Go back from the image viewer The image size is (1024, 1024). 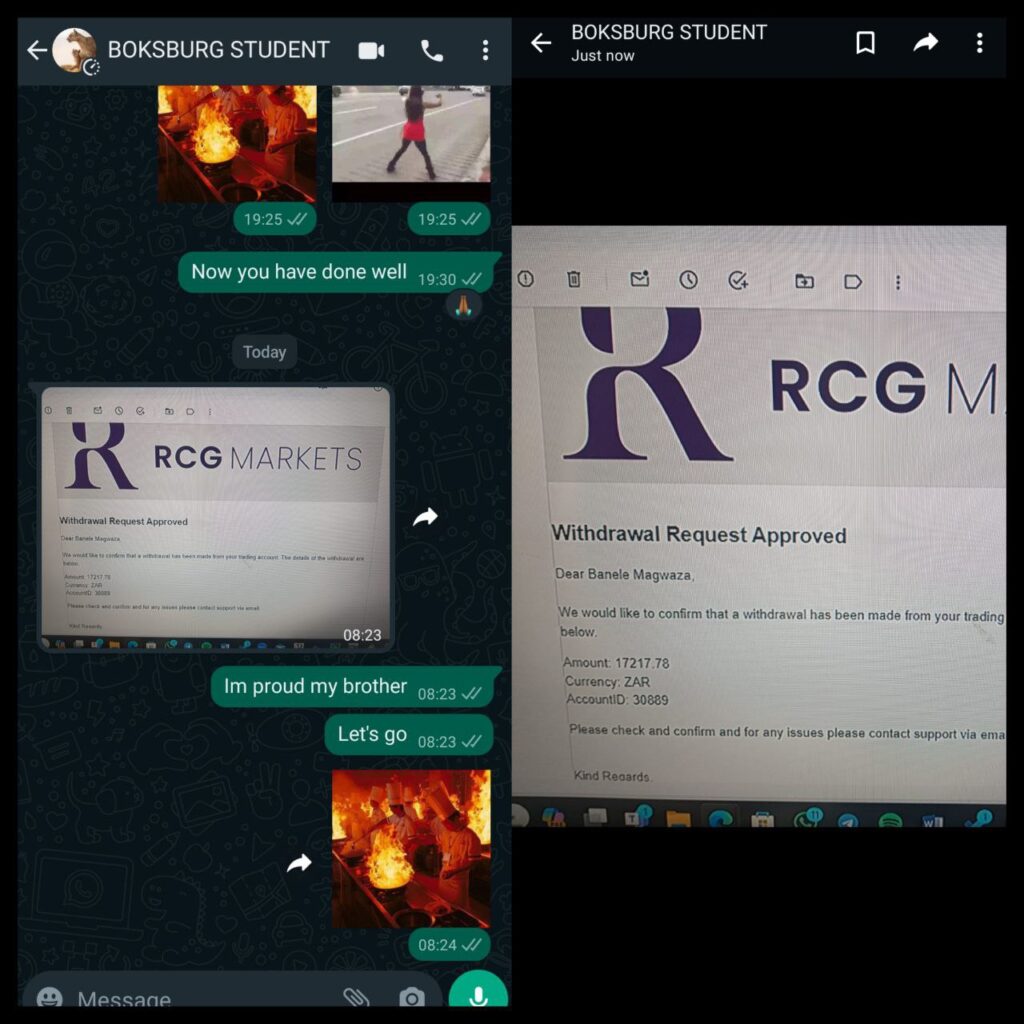541,43
